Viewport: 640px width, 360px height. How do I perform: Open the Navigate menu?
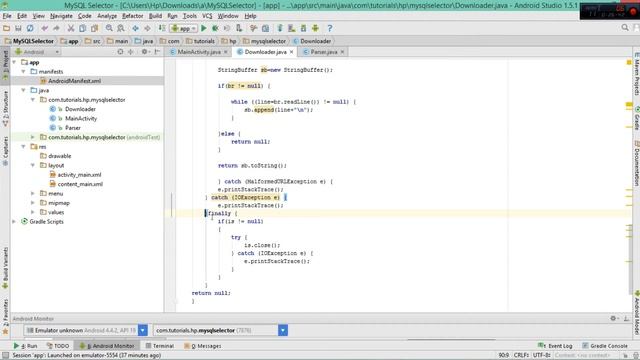click(x=61, y=16)
